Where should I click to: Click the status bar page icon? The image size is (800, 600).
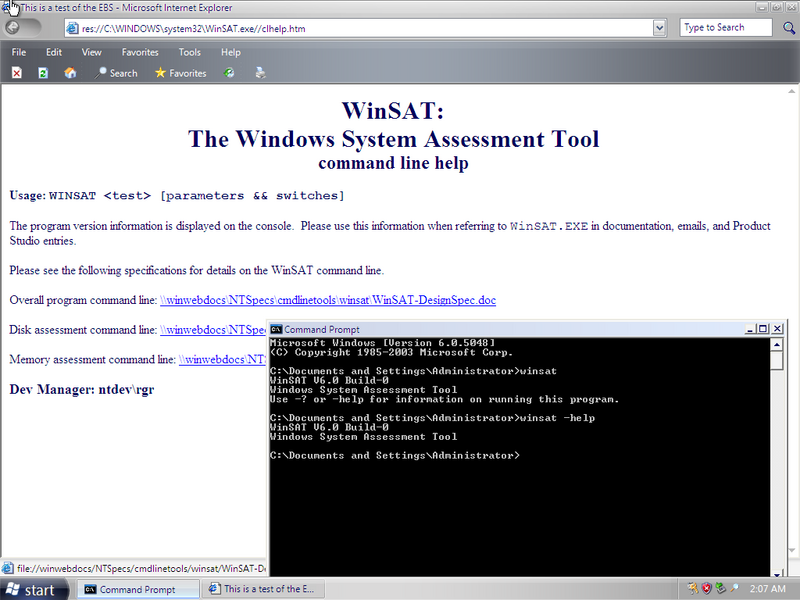pos(8,568)
